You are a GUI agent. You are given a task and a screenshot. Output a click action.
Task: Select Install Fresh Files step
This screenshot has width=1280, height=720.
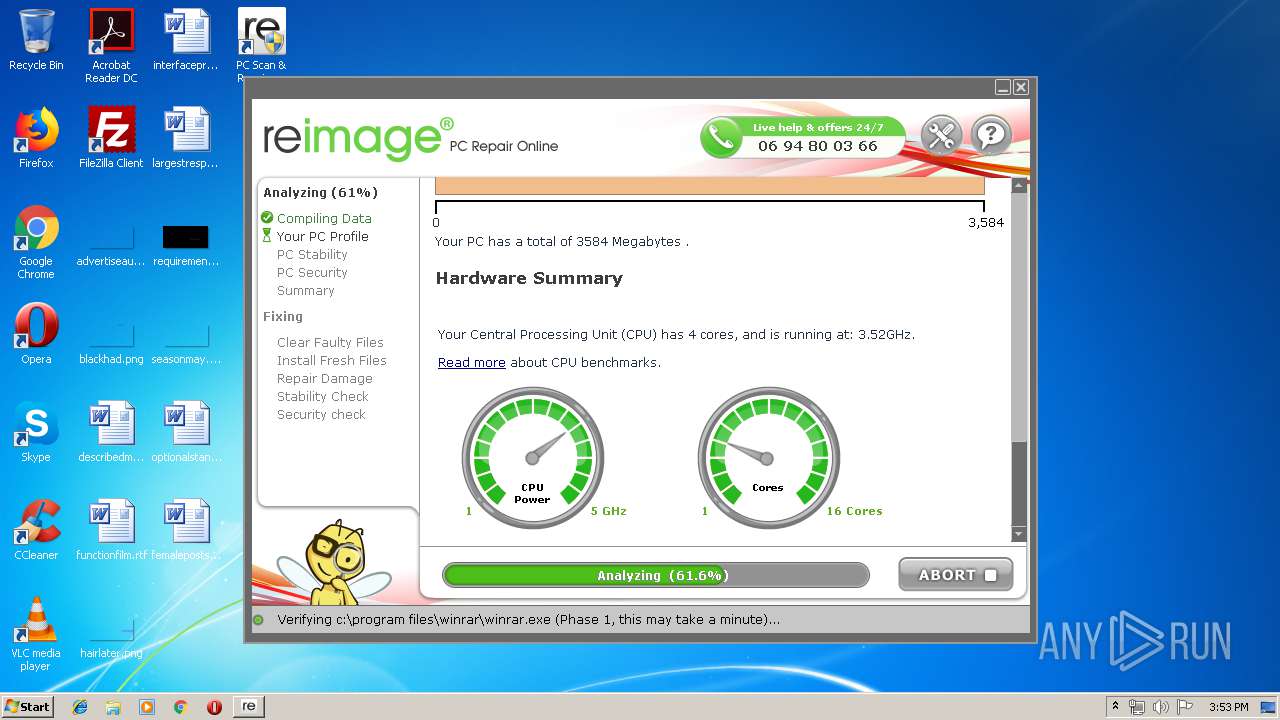coord(332,360)
